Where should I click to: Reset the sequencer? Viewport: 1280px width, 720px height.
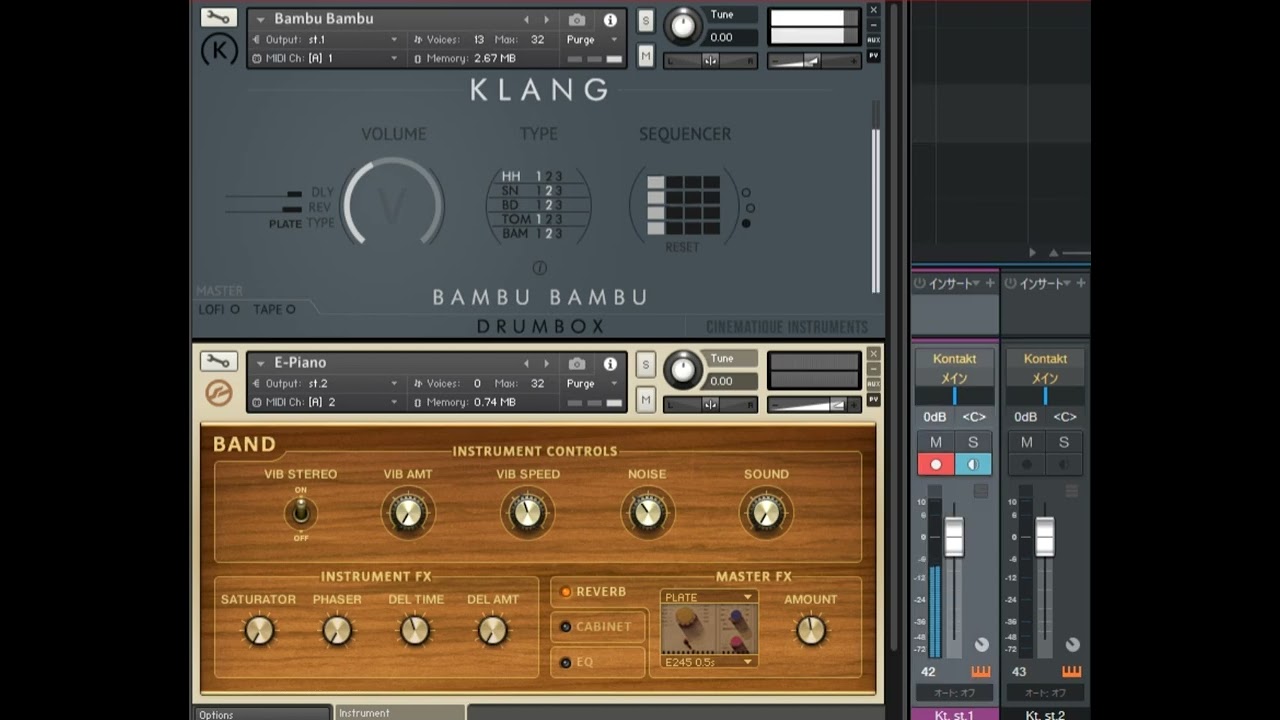point(683,247)
